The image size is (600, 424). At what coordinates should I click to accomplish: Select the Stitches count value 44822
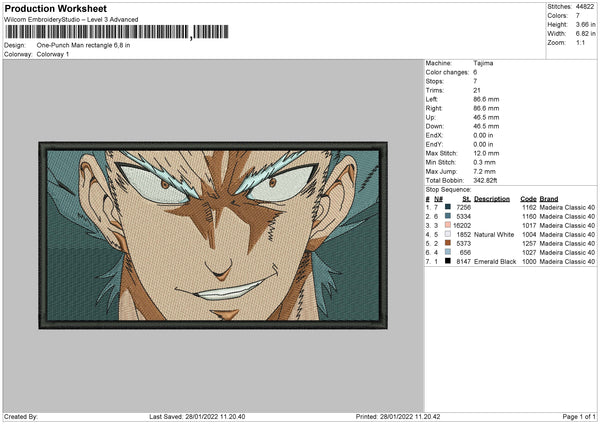(x=583, y=7)
